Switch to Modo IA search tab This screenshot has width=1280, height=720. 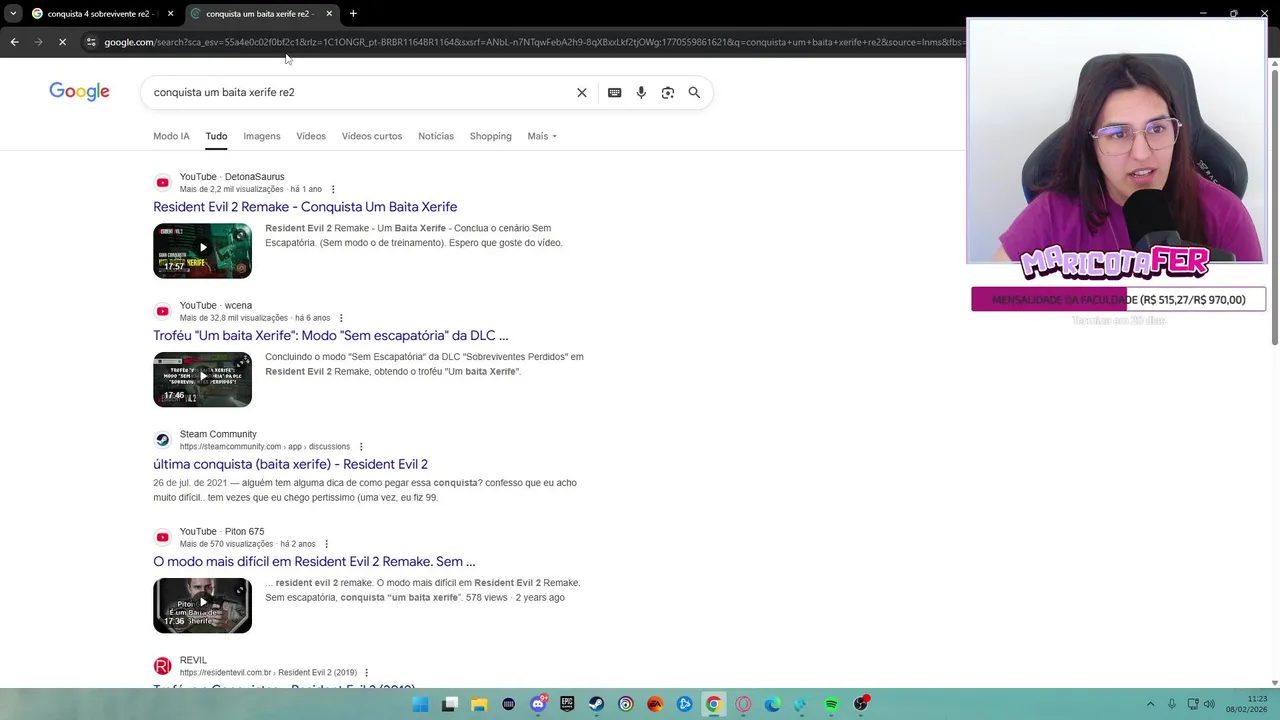pyautogui.click(x=171, y=136)
